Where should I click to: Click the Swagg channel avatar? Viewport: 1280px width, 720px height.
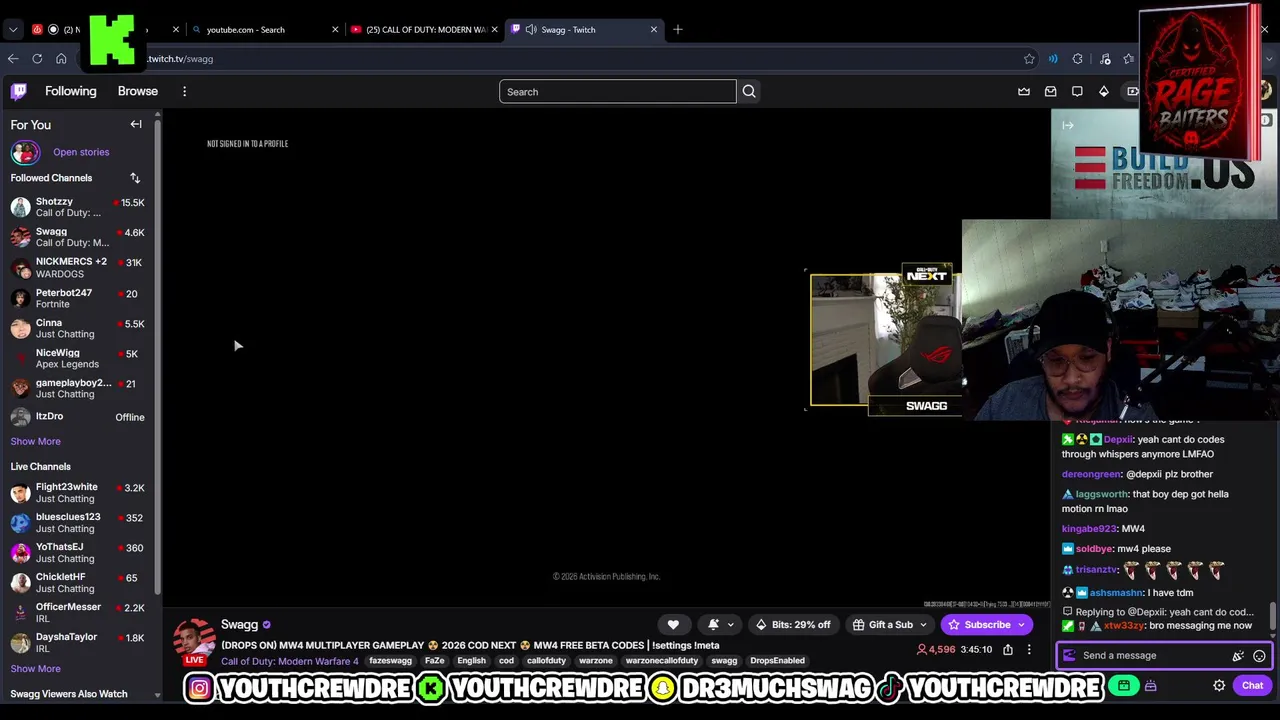click(x=194, y=640)
